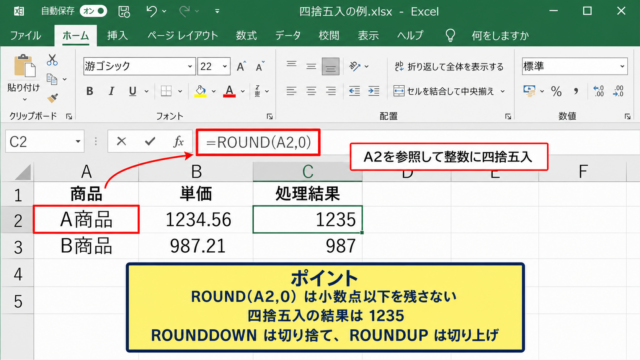Screen dimensions: 640x360
Task: Click Accounting number format icon
Action: click(529, 91)
